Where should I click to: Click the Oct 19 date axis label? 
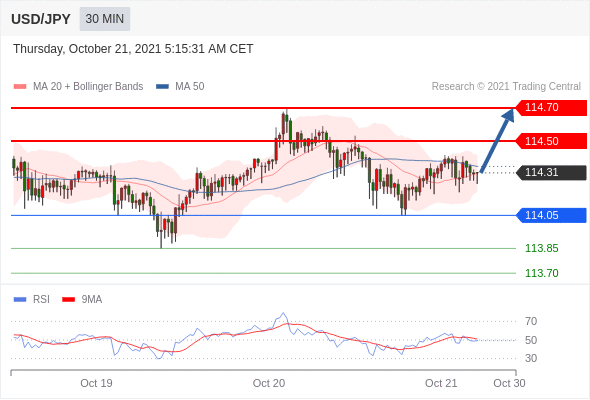96,383
